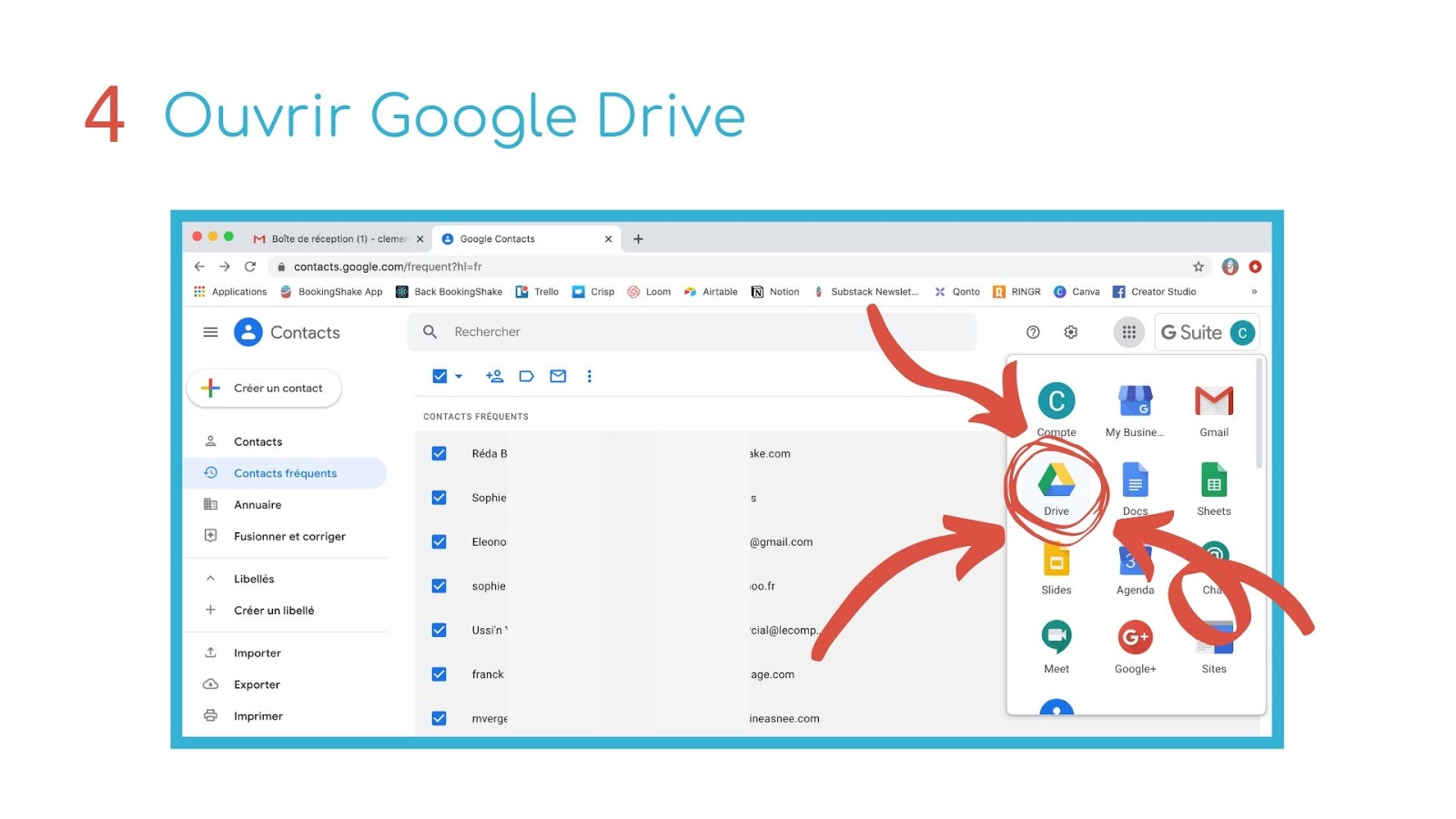The width and height of the screenshot is (1456, 819).
Task: Open the Drive app in launcher
Action: [1057, 490]
